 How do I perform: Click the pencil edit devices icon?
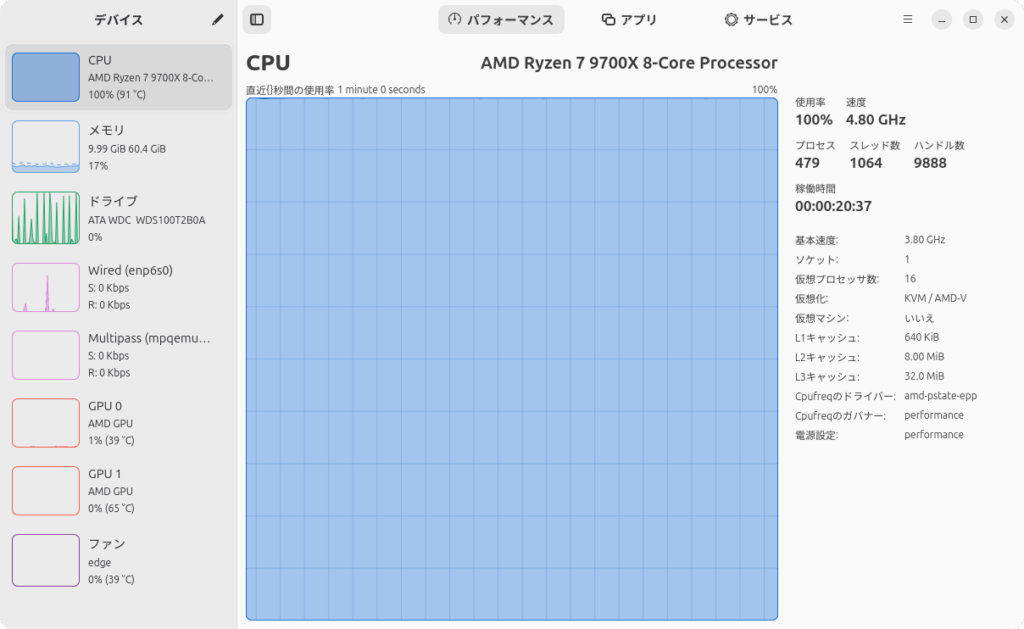(x=218, y=20)
